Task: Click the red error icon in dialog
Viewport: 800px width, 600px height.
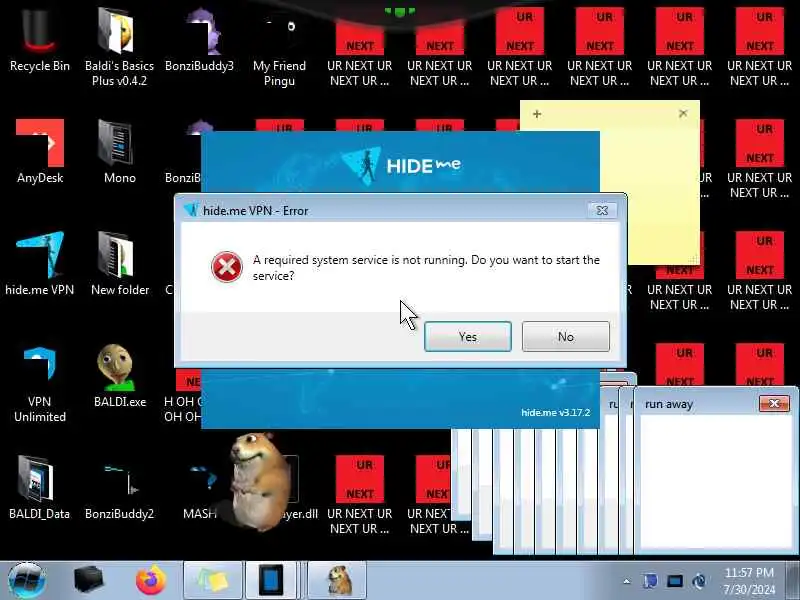Action: point(227,267)
